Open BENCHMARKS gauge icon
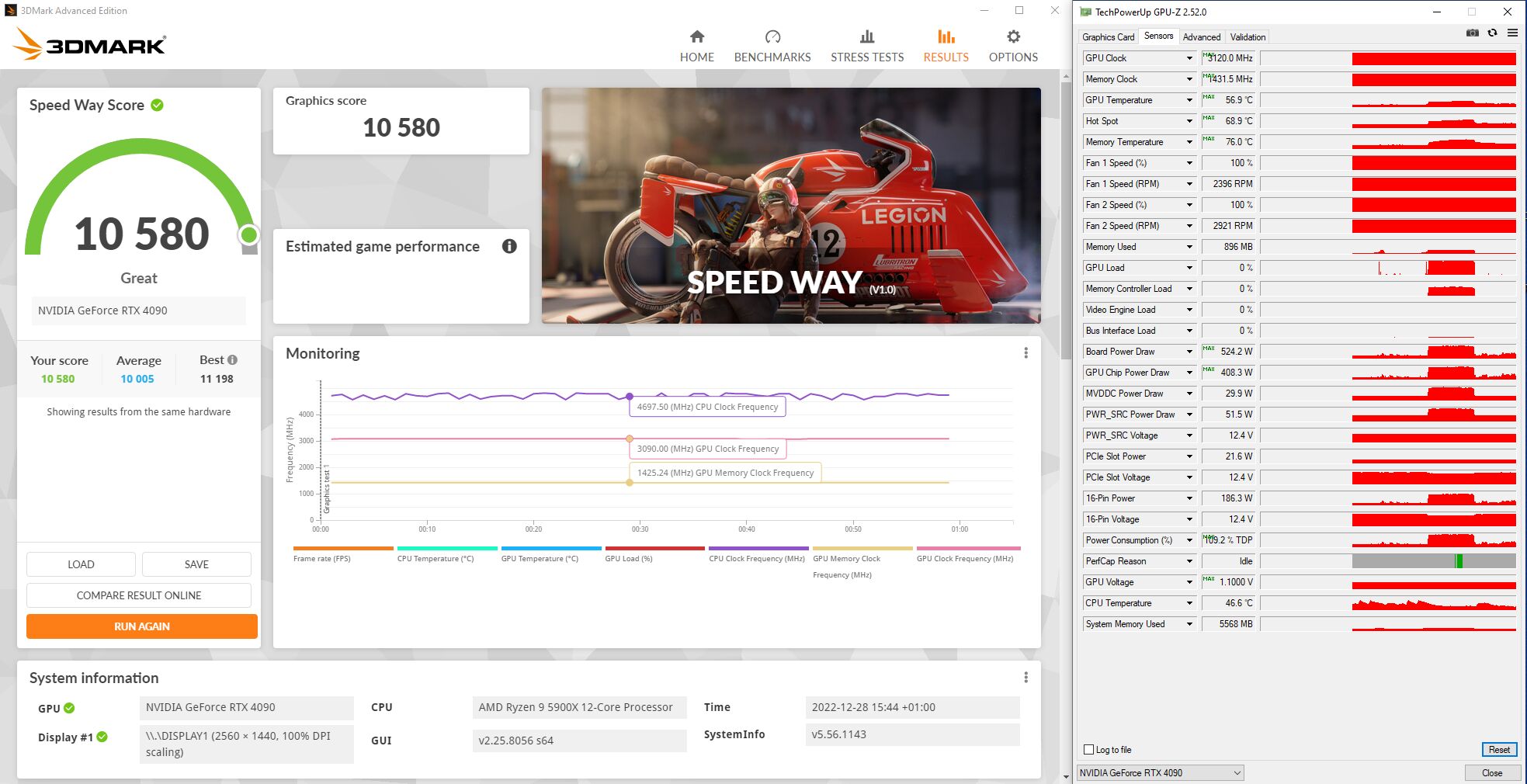 pos(772,36)
